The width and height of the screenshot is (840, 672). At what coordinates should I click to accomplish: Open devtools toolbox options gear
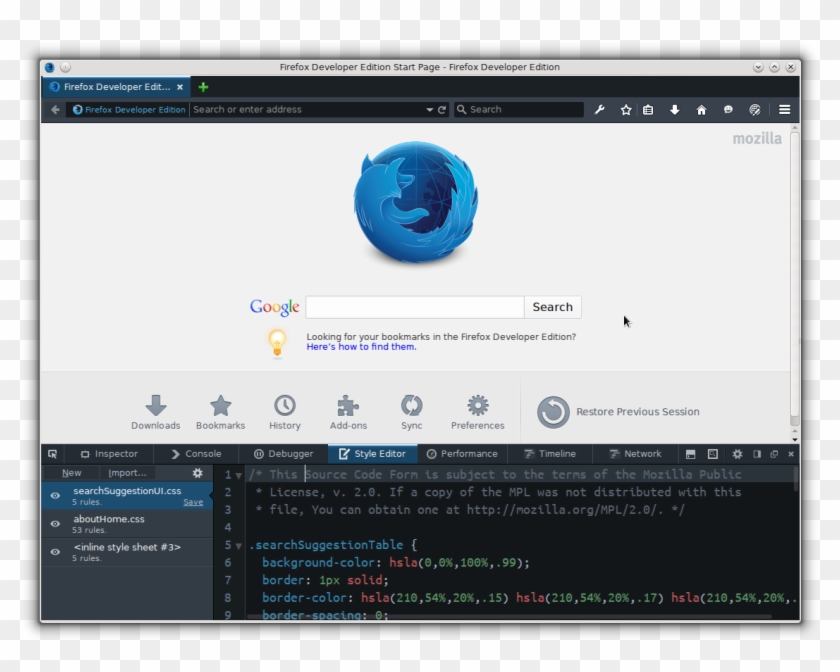click(738, 454)
